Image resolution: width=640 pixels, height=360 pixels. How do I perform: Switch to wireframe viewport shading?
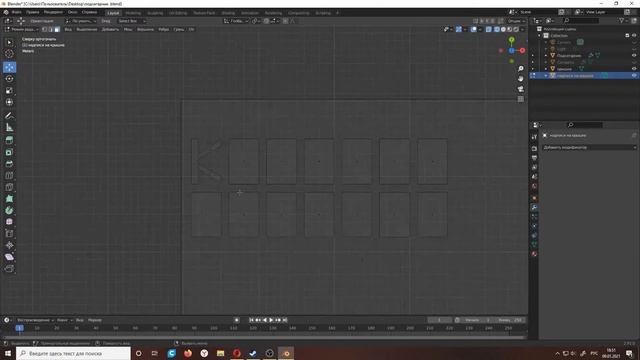click(x=497, y=29)
